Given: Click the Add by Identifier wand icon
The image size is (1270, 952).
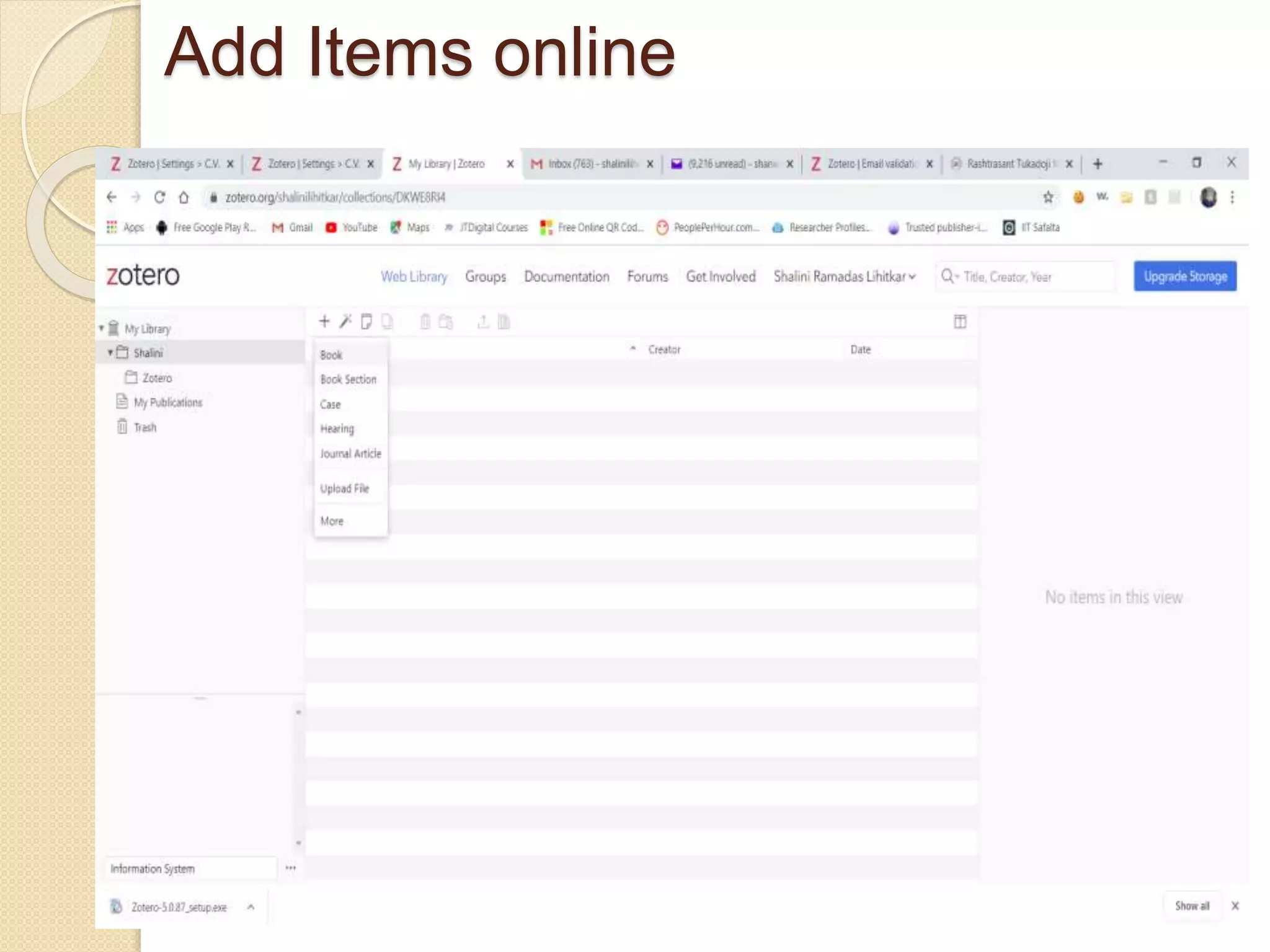Looking at the screenshot, I should click(345, 321).
